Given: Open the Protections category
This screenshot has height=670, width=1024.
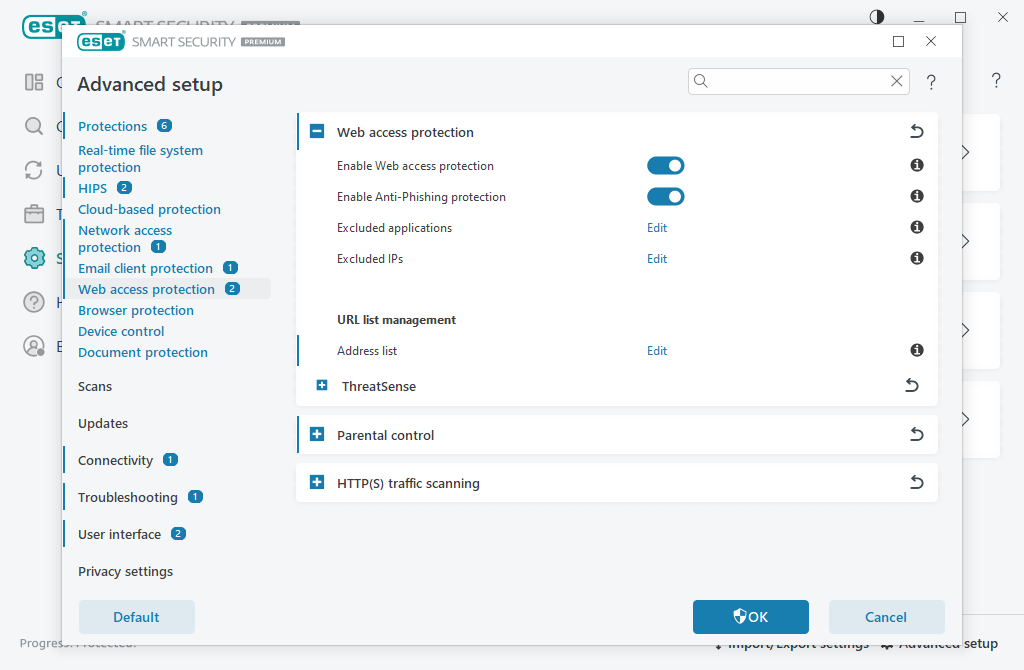Looking at the screenshot, I should (112, 126).
